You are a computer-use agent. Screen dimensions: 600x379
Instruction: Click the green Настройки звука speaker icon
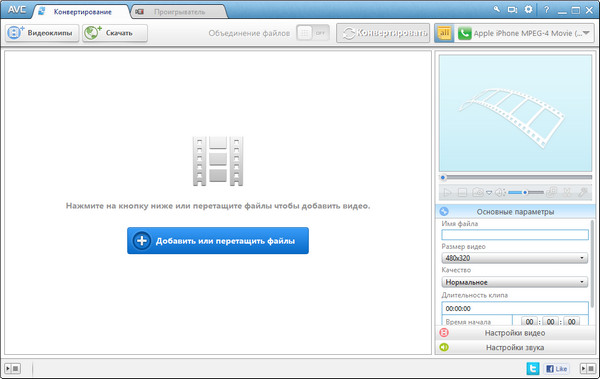(x=444, y=347)
